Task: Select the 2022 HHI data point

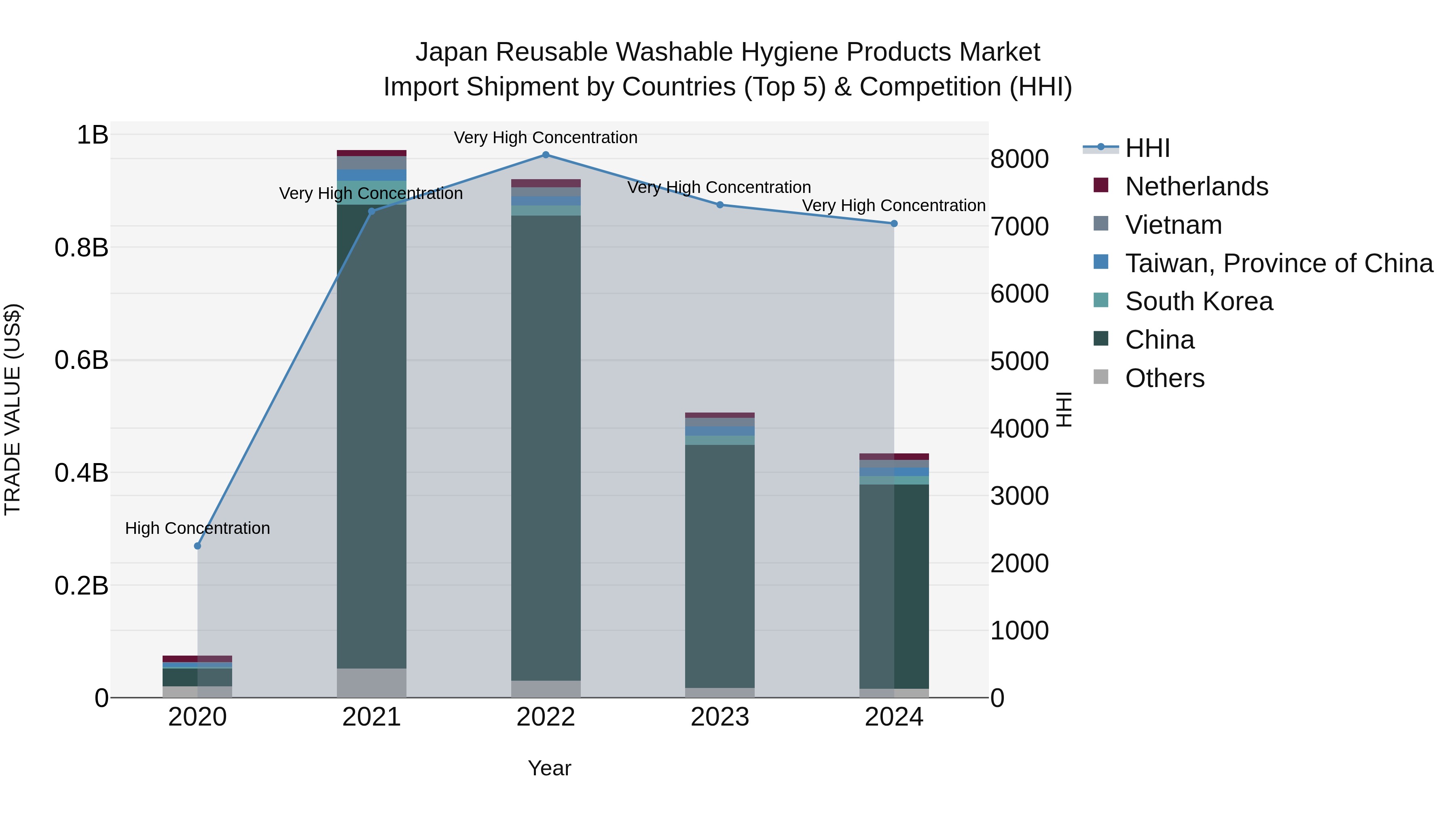Action: pos(546,155)
